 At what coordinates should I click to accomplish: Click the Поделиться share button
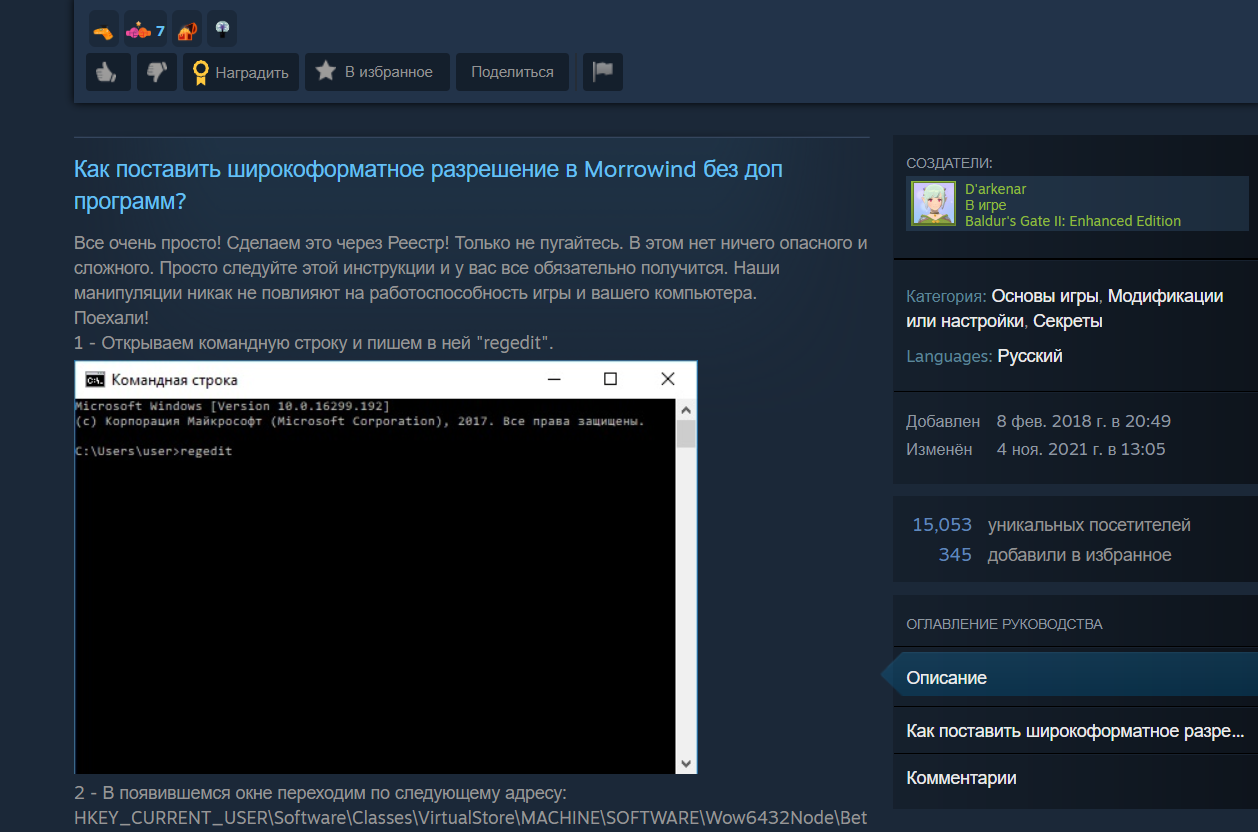[512, 72]
